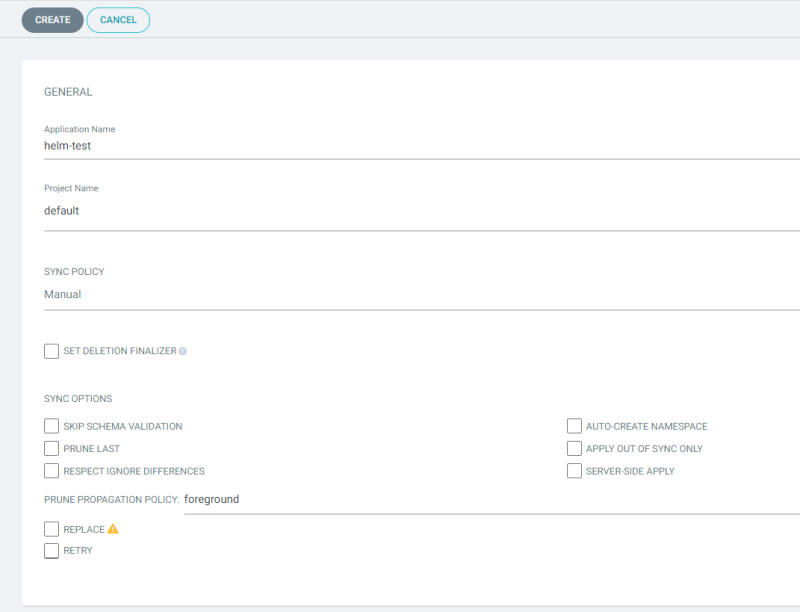Focus the Application Name field helm-test
The image size is (800, 612).
click(x=420, y=146)
